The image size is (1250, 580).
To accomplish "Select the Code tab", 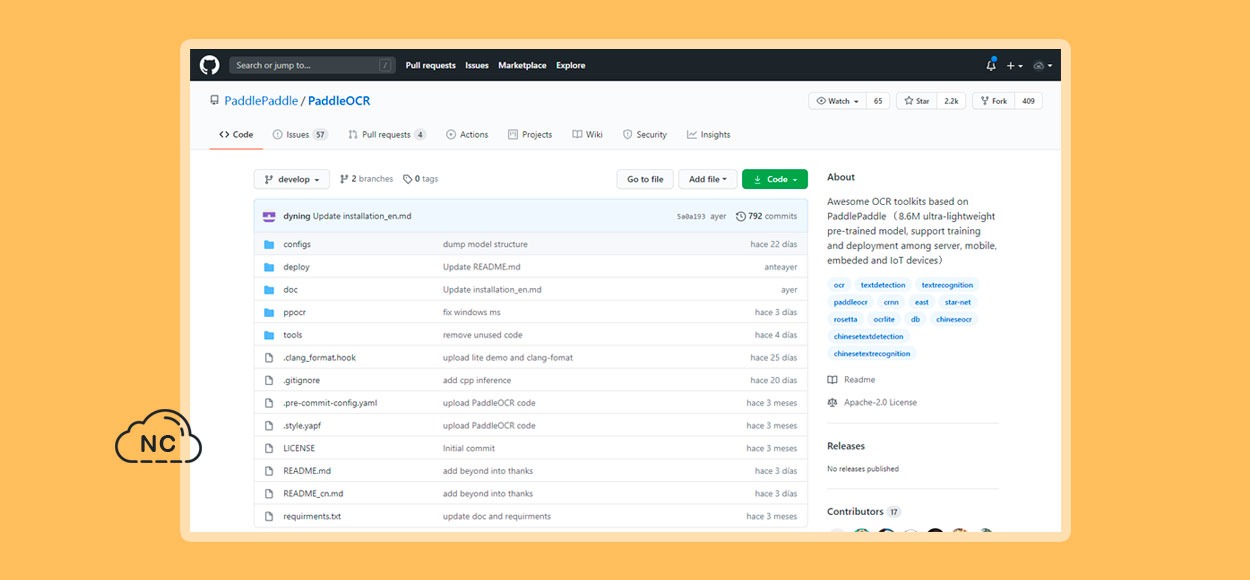I will point(236,134).
